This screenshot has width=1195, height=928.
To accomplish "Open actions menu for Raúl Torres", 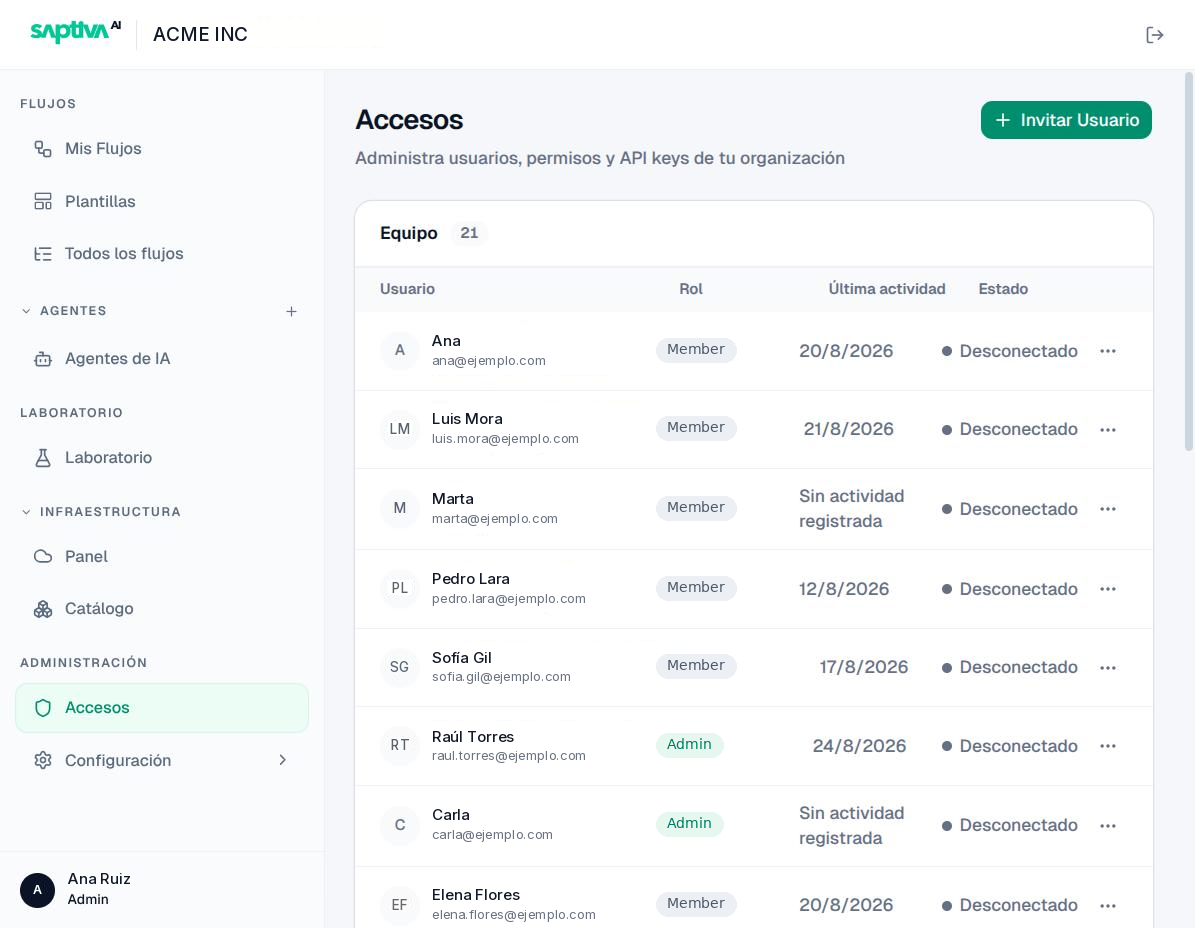I will (1107, 746).
